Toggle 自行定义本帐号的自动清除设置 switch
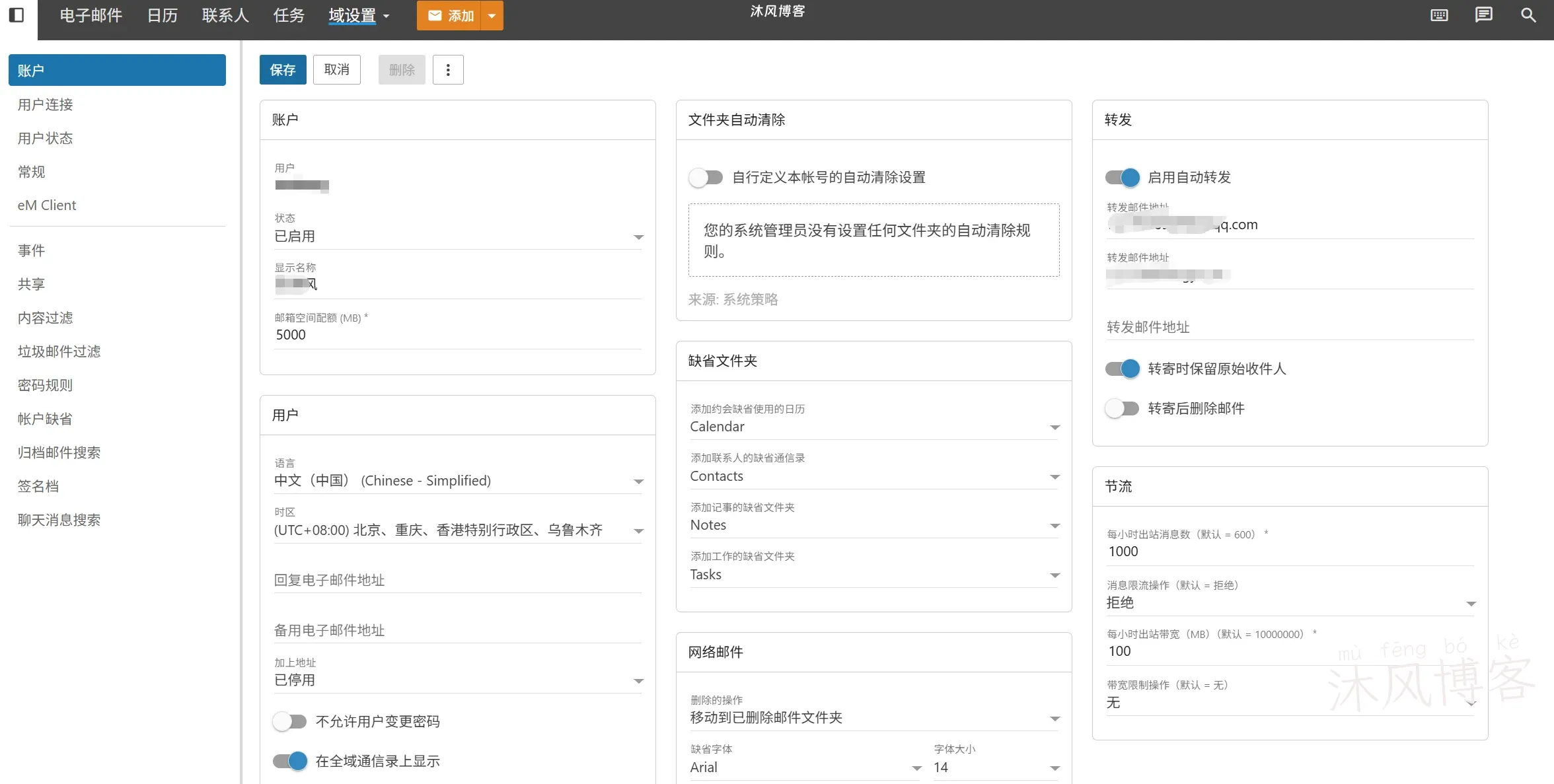The width and height of the screenshot is (1554, 784). pos(706,177)
